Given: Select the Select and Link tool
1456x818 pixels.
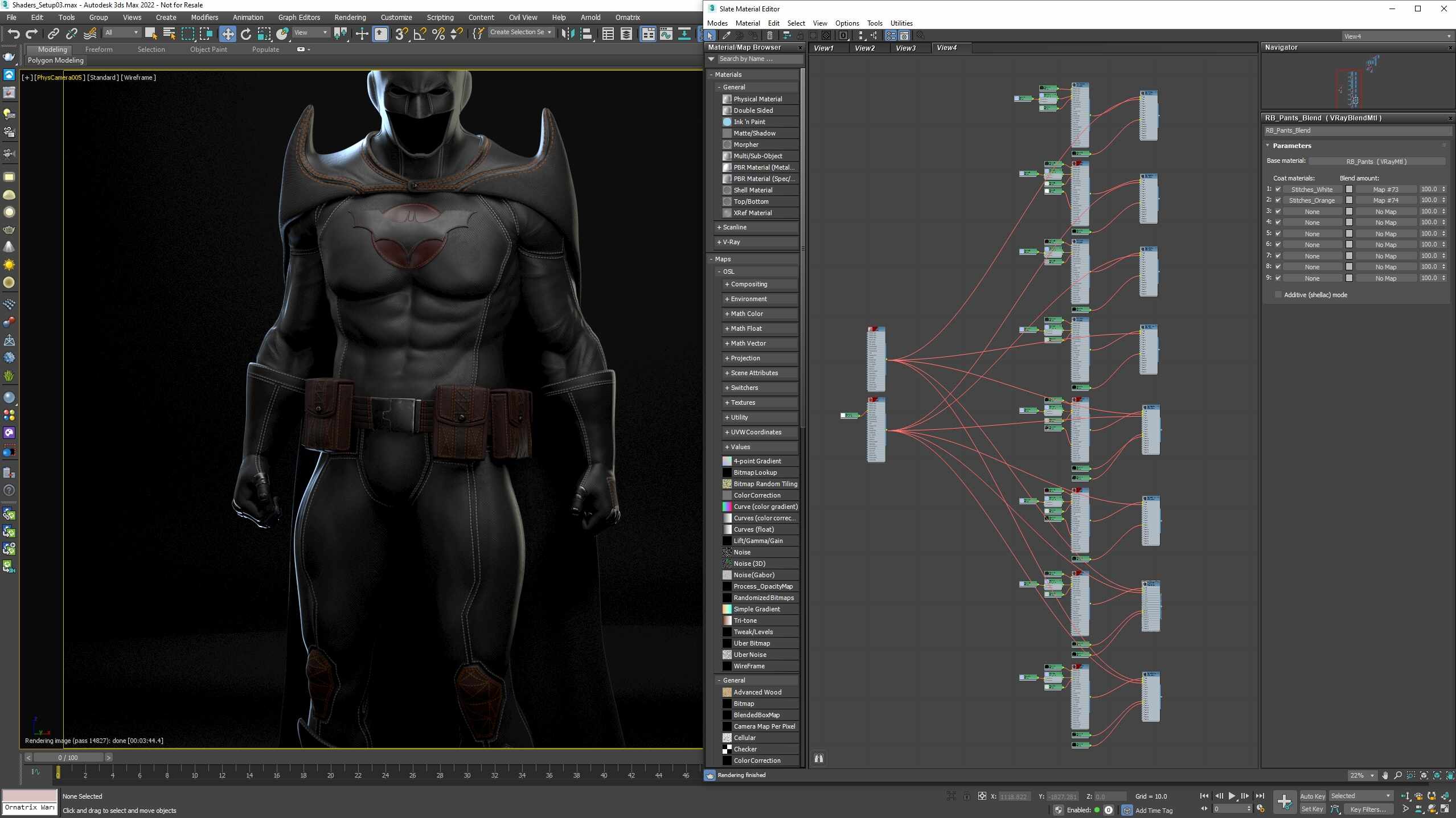Looking at the screenshot, I should tap(53, 34).
